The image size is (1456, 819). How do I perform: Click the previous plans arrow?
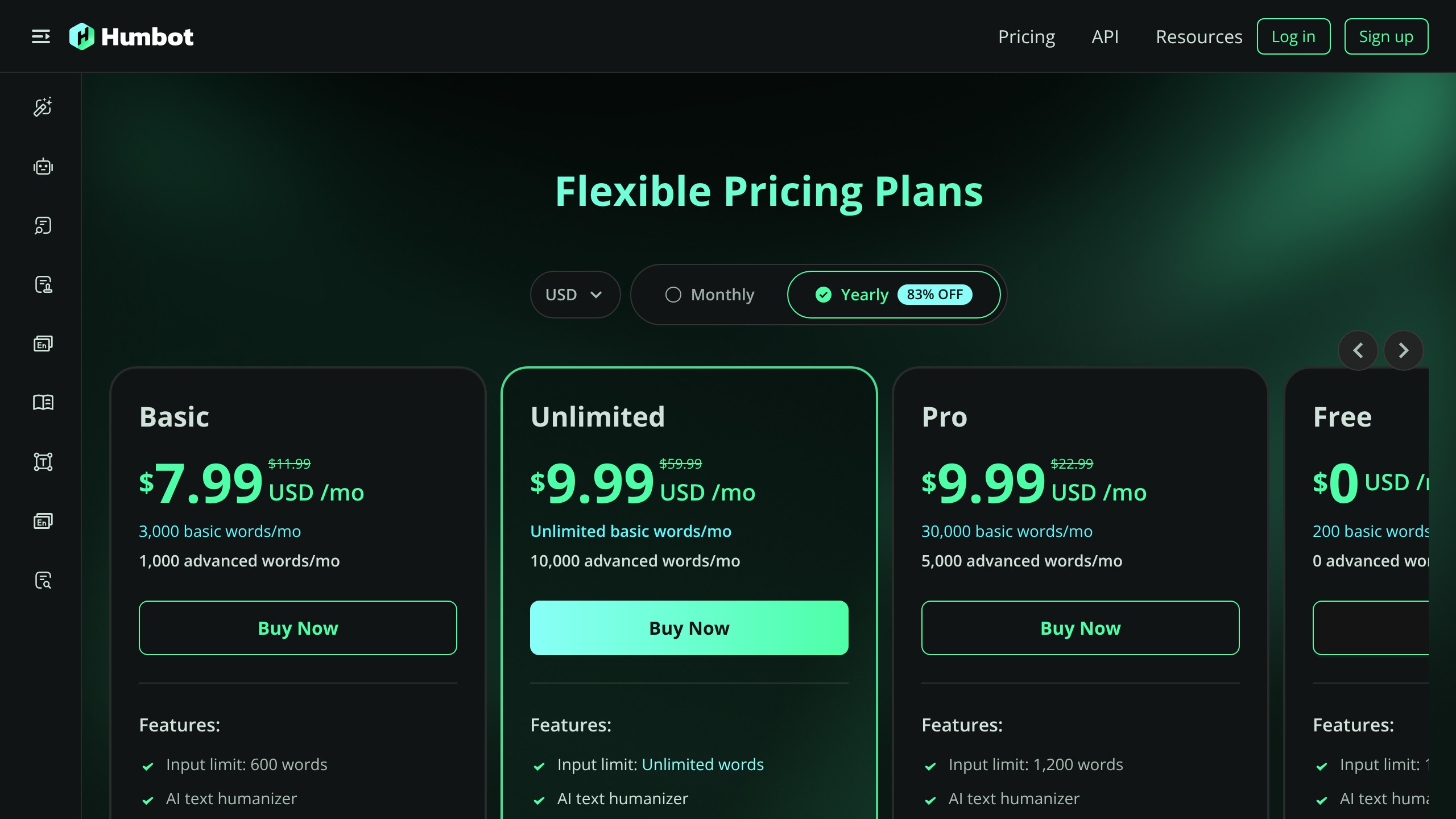1358,350
